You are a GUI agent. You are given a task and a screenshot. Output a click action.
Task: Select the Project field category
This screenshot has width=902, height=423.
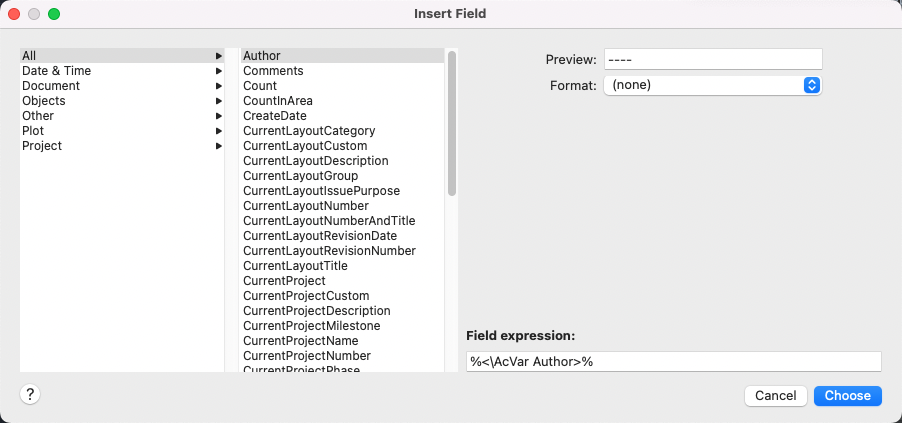tap(42, 146)
